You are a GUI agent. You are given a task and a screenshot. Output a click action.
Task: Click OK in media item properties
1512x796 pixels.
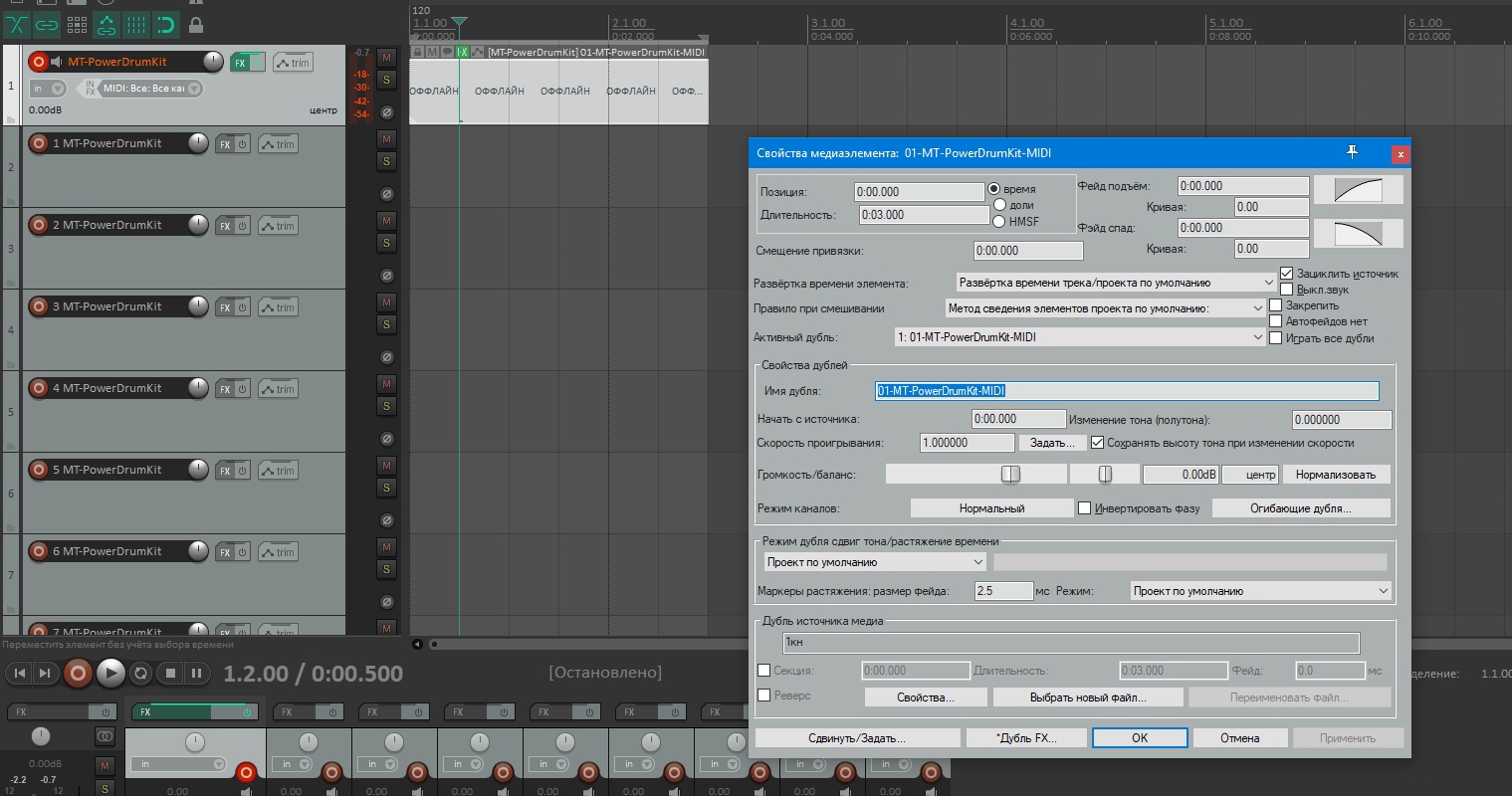(x=1140, y=738)
